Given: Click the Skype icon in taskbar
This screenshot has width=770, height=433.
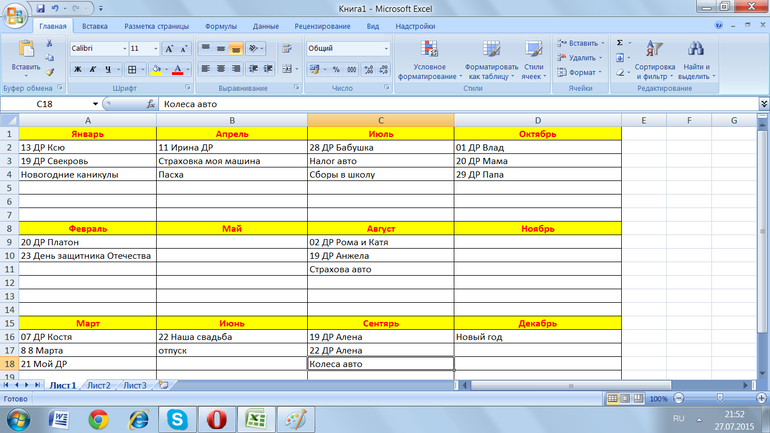Looking at the screenshot, I should pyautogui.click(x=177, y=418).
